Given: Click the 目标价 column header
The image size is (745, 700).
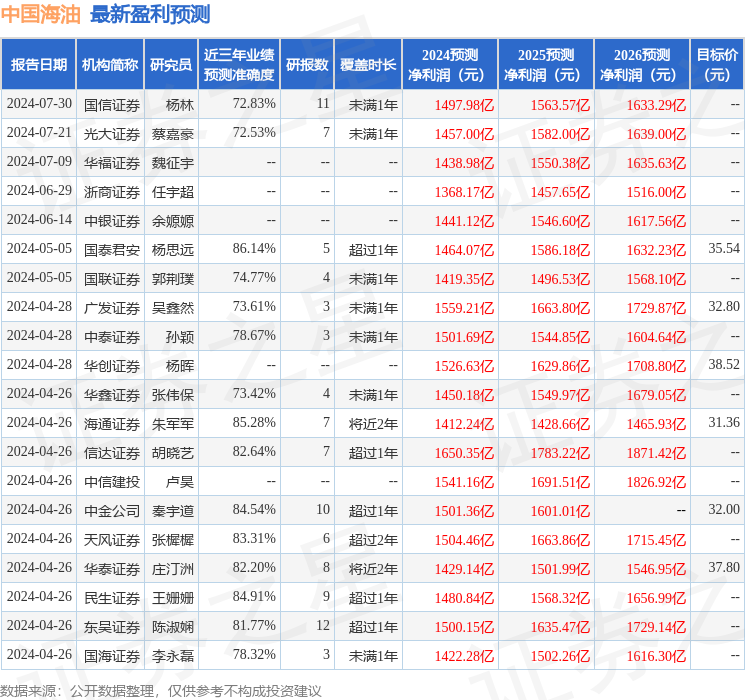Looking at the screenshot, I should point(717,65).
